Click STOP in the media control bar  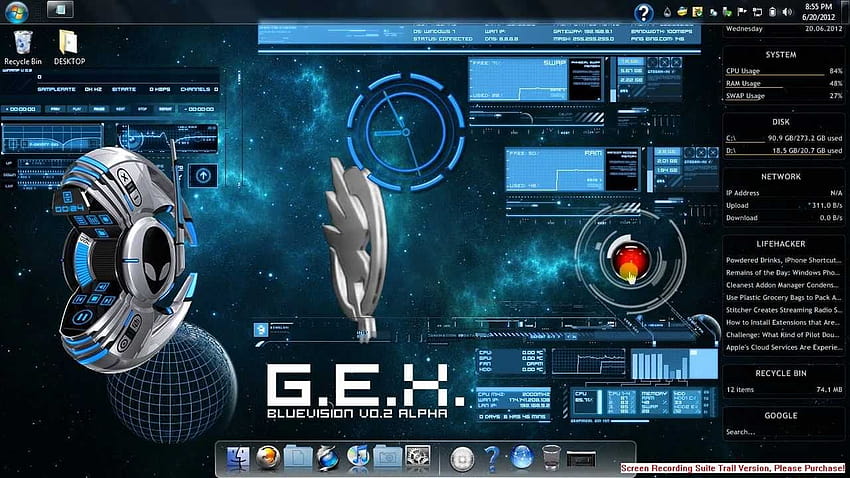[142, 109]
